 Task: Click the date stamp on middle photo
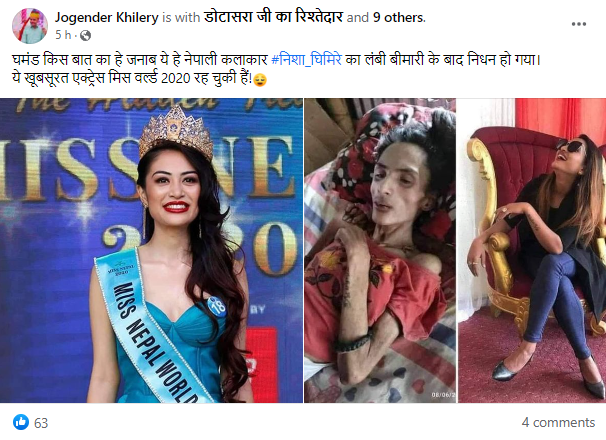[443, 395]
